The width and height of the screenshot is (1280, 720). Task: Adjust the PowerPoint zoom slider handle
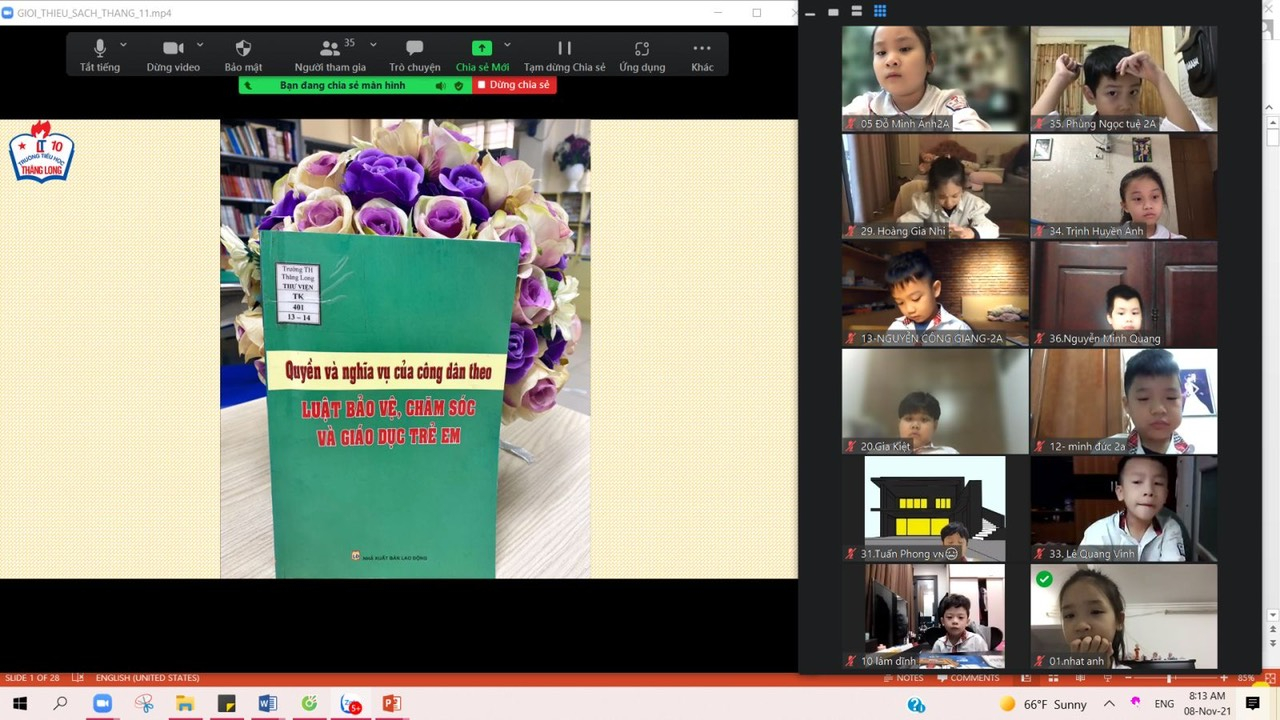(x=1168, y=678)
